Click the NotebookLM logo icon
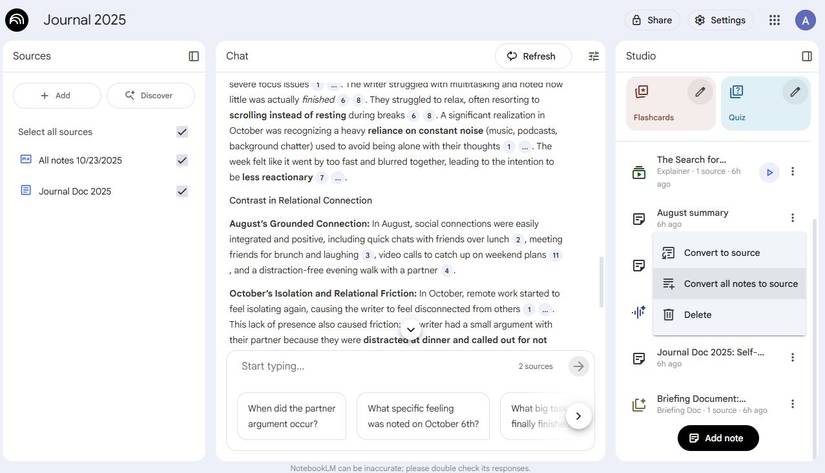 click(x=17, y=20)
